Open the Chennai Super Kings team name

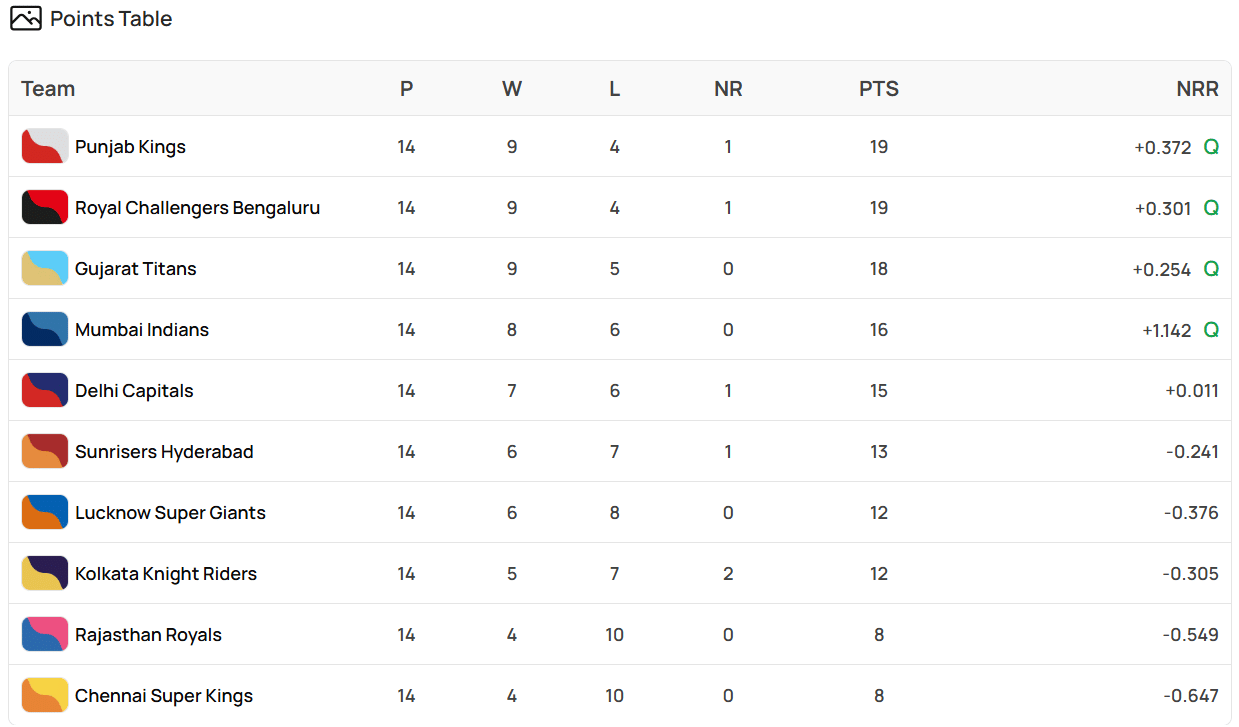[164, 696]
